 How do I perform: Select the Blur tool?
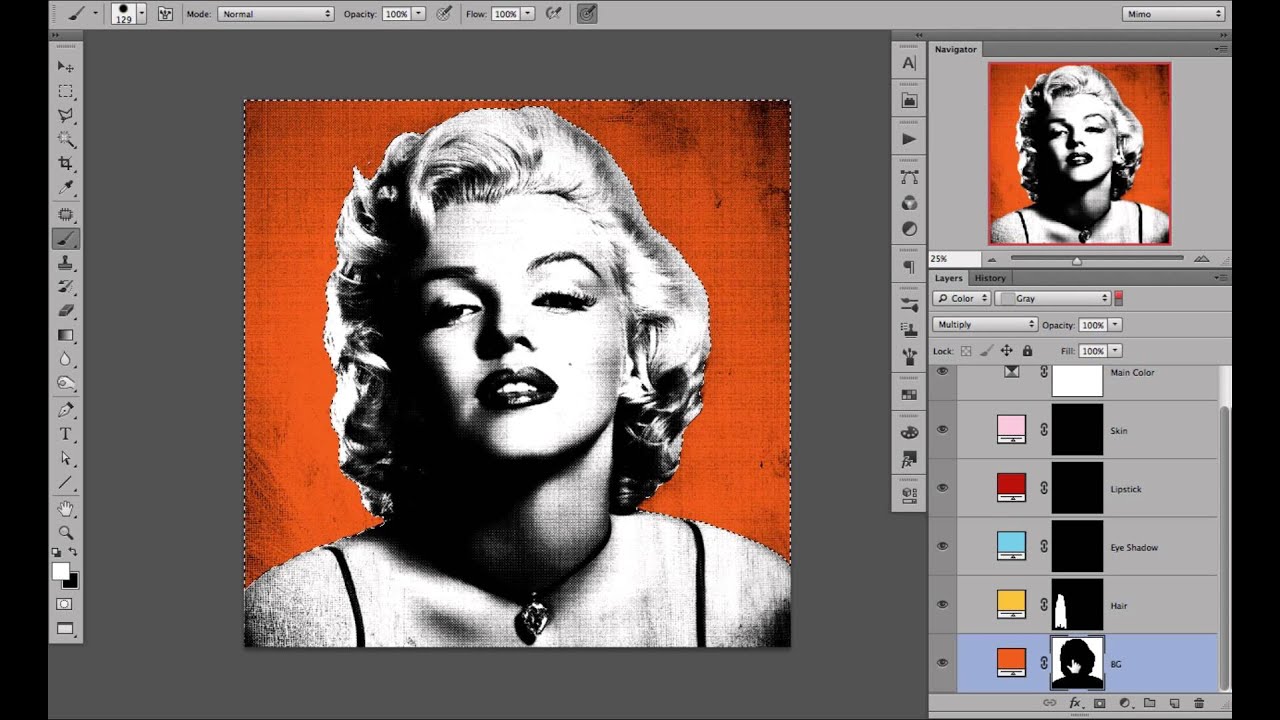click(65, 359)
